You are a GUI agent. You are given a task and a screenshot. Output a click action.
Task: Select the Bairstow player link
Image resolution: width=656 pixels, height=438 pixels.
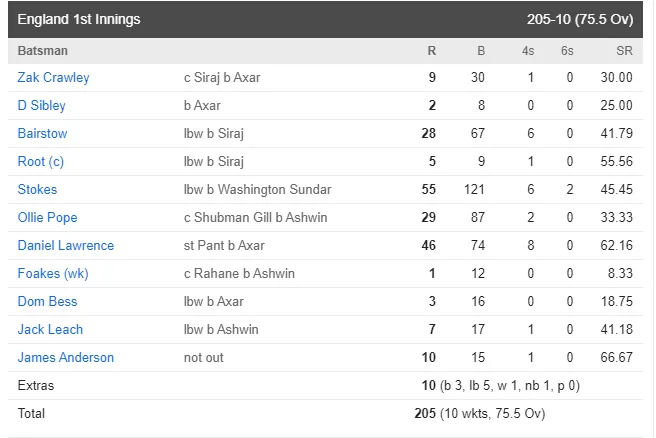click(x=42, y=133)
